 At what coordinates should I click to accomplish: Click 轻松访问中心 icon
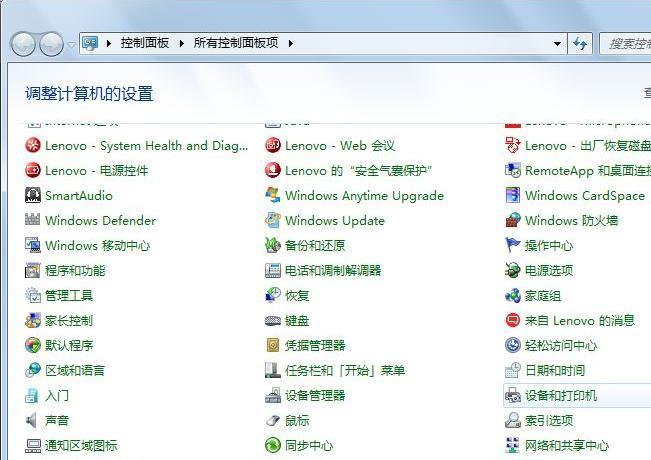(513, 345)
